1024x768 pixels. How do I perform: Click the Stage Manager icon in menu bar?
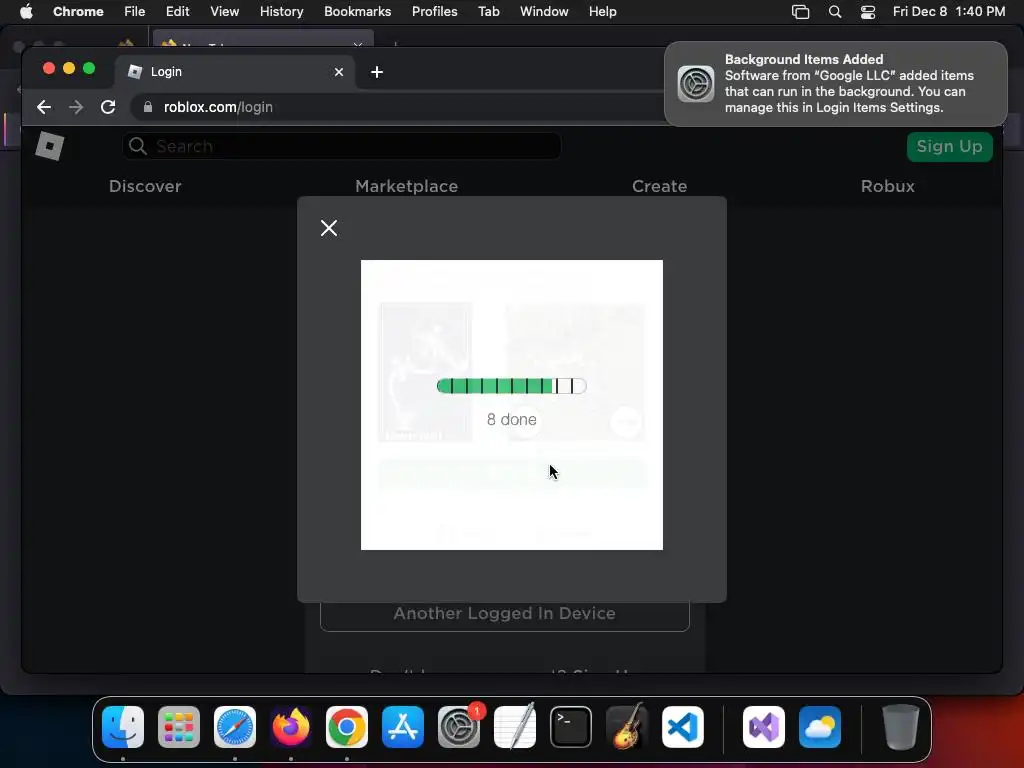point(800,12)
